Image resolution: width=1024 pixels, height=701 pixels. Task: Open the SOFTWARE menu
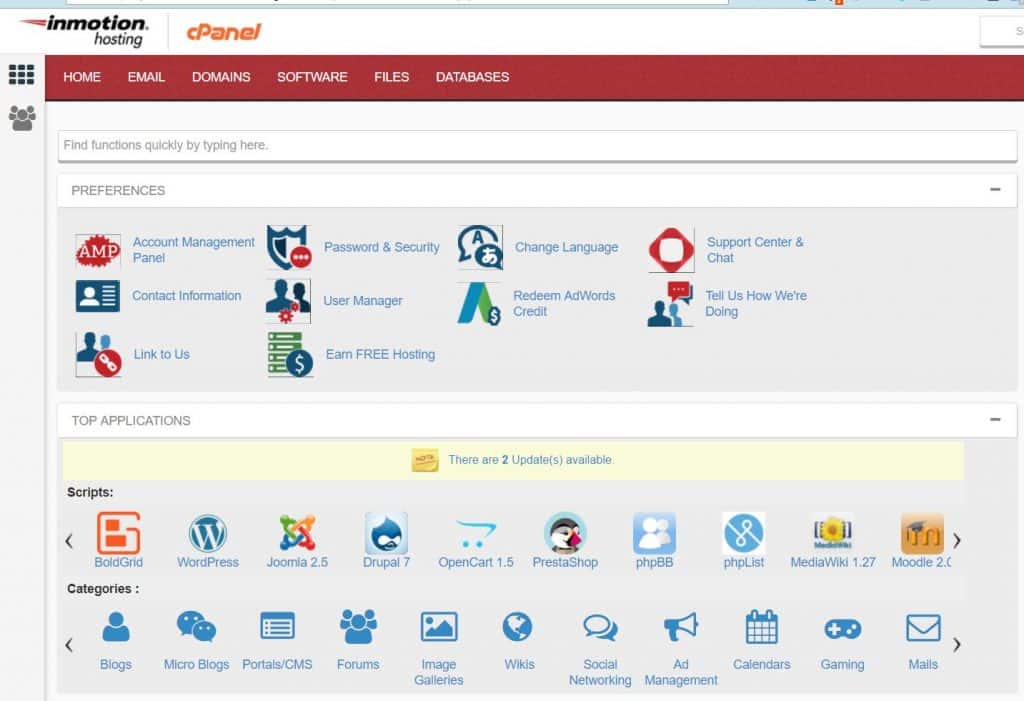(x=312, y=77)
